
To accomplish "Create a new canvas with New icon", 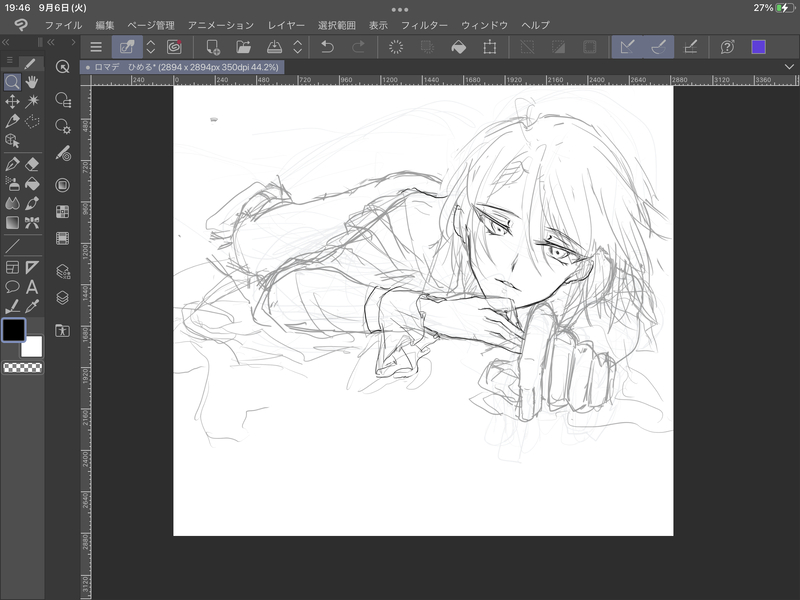I will 213,47.
